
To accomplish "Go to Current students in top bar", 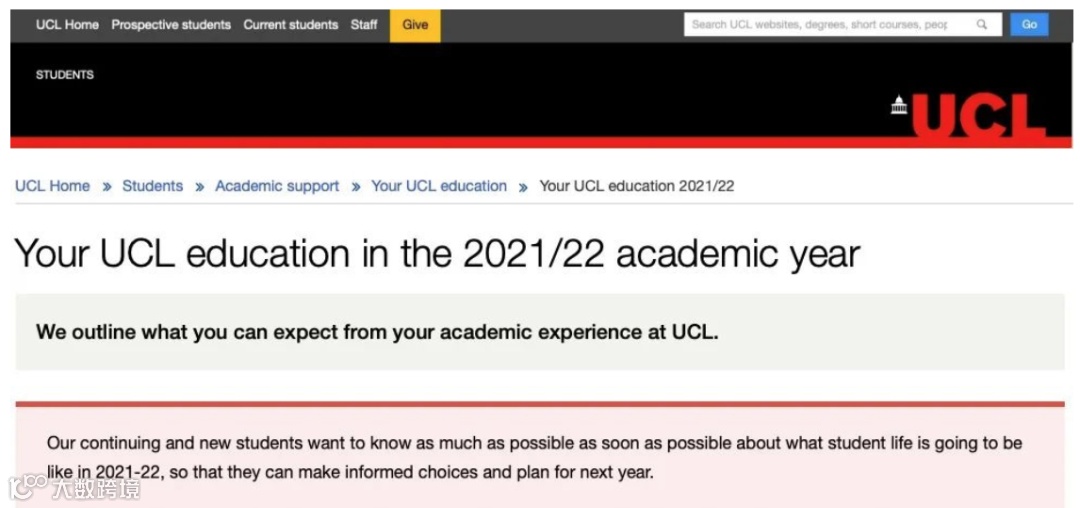I will [291, 25].
